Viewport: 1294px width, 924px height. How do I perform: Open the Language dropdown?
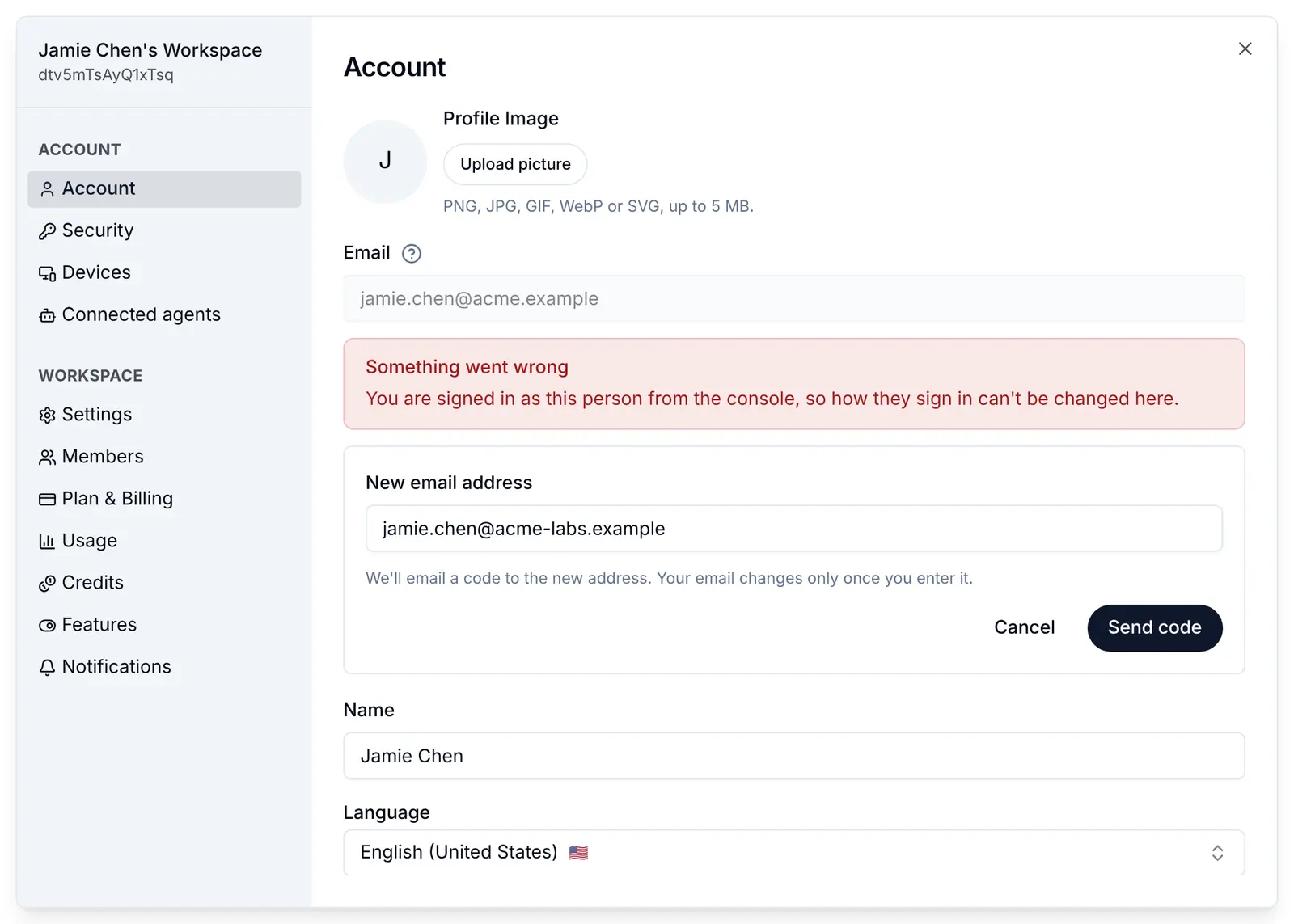click(x=793, y=852)
